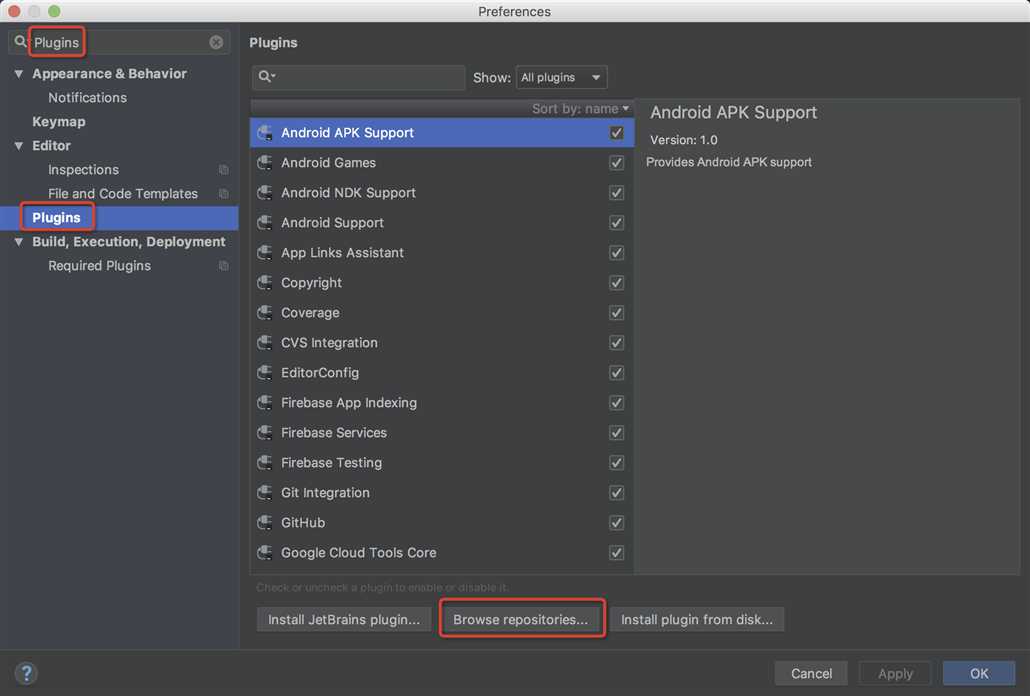Screen dimensions: 1030x696
Task: Select the EditorConfig plugin row
Action: (441, 372)
